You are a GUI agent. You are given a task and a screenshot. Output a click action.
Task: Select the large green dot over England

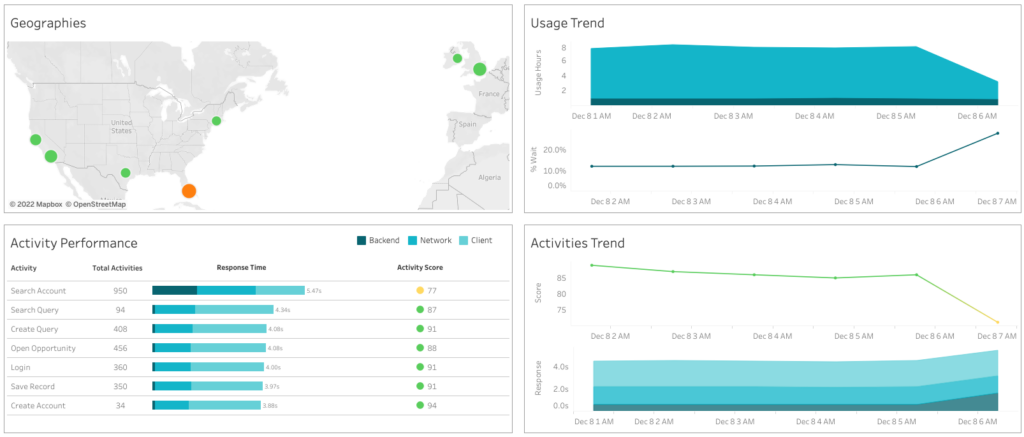point(480,69)
